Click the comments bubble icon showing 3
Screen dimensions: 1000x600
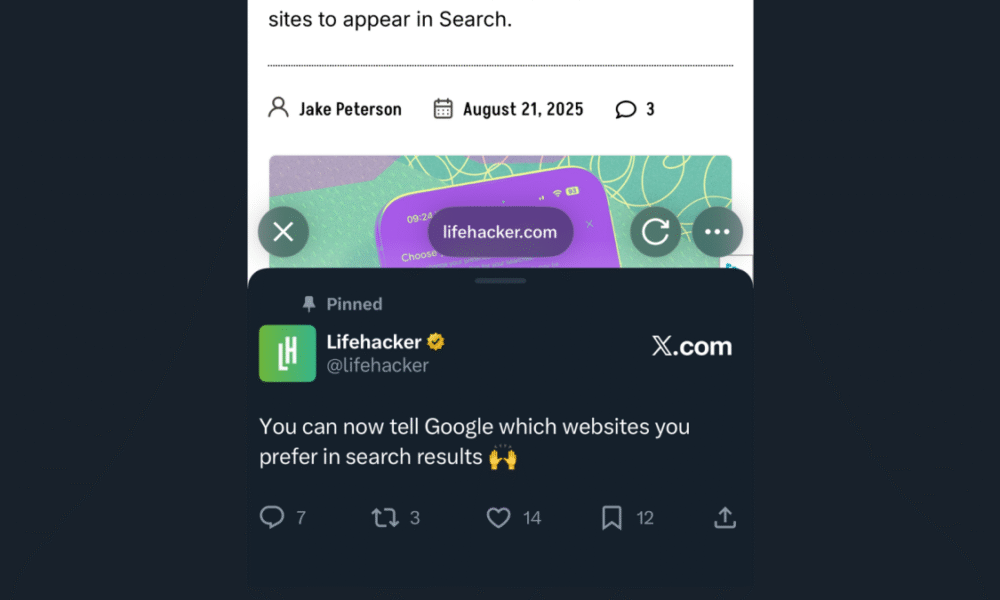(x=626, y=109)
